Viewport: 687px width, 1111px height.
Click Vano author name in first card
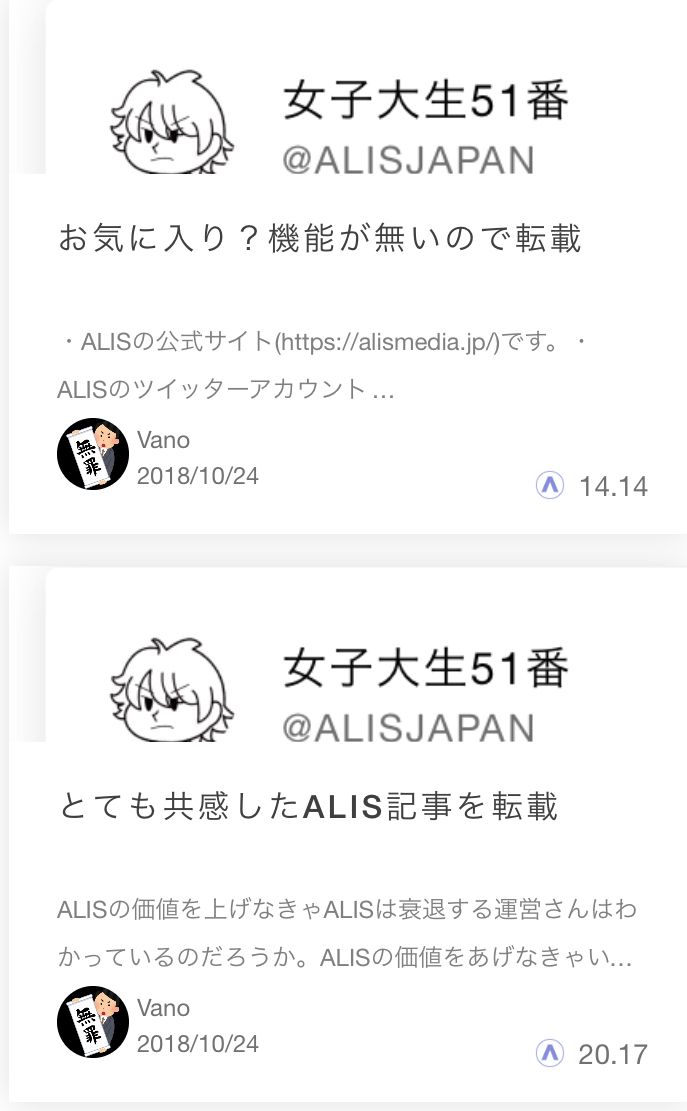click(x=163, y=440)
